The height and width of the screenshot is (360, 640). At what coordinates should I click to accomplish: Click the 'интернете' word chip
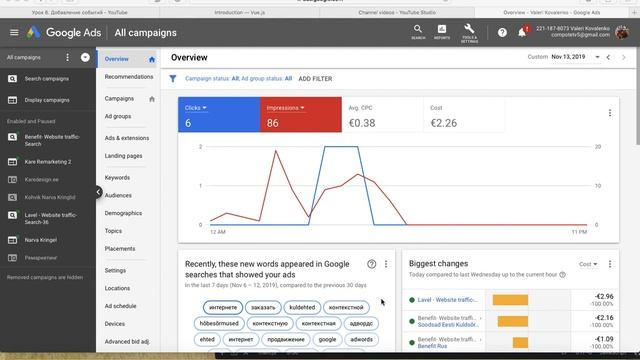click(x=223, y=307)
